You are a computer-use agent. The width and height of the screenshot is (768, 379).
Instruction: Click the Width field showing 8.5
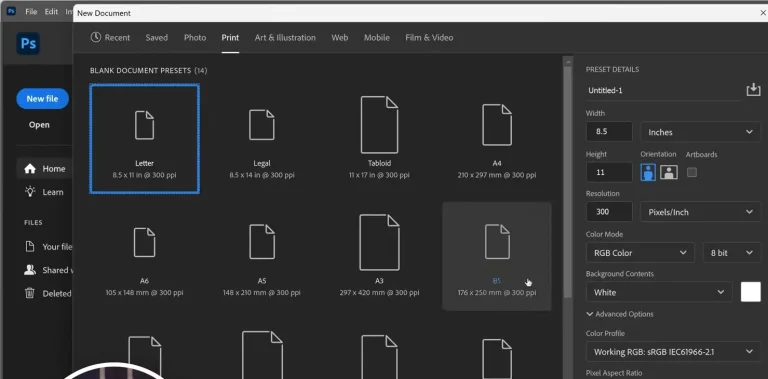pyautogui.click(x=609, y=132)
